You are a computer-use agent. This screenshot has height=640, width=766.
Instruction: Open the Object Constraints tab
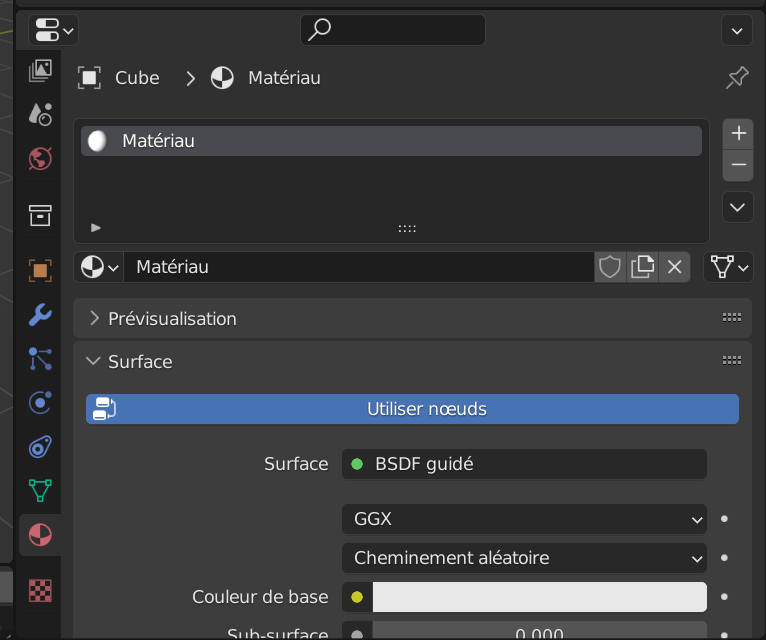pyautogui.click(x=40, y=446)
